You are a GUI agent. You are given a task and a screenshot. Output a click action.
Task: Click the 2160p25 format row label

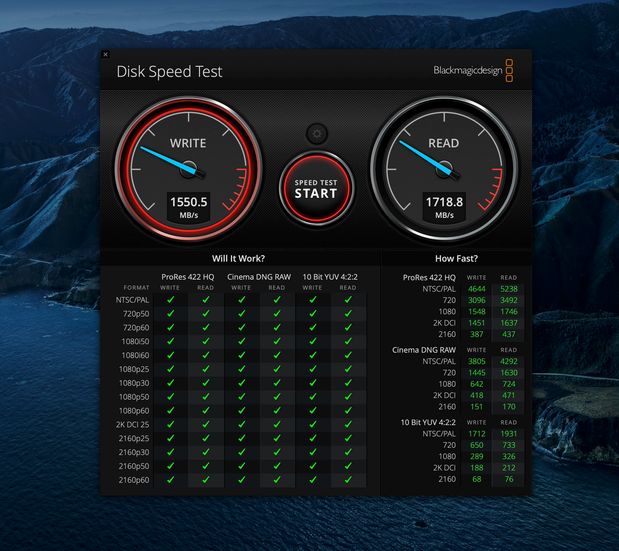pos(134,439)
